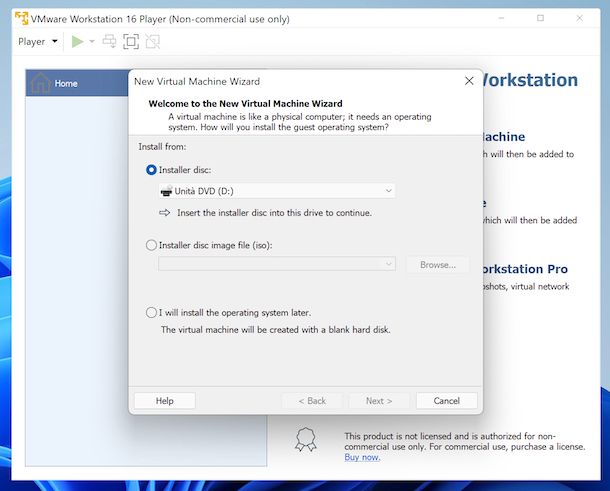This screenshot has width=610, height=491.
Task: Click the Browse... button
Action: (438, 265)
